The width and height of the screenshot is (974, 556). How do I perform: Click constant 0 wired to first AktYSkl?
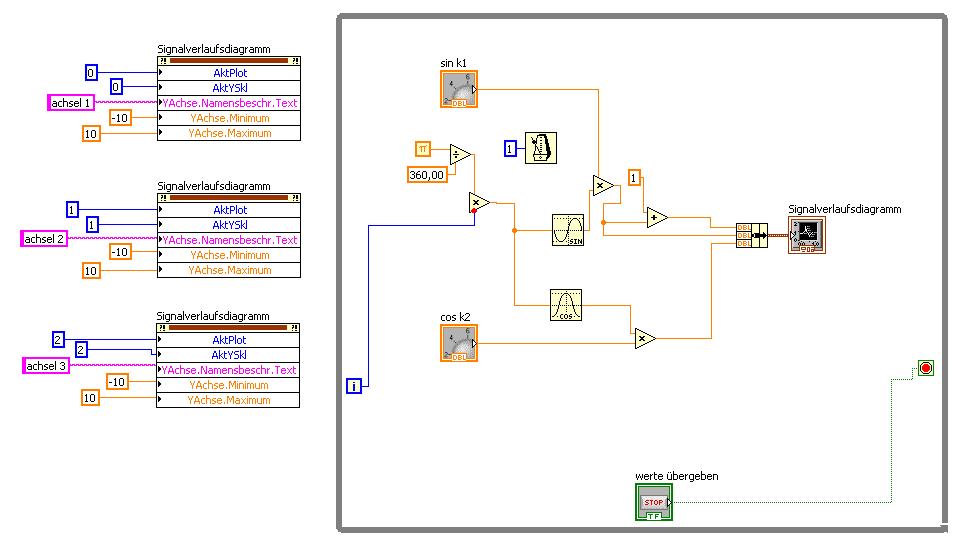coord(116,86)
